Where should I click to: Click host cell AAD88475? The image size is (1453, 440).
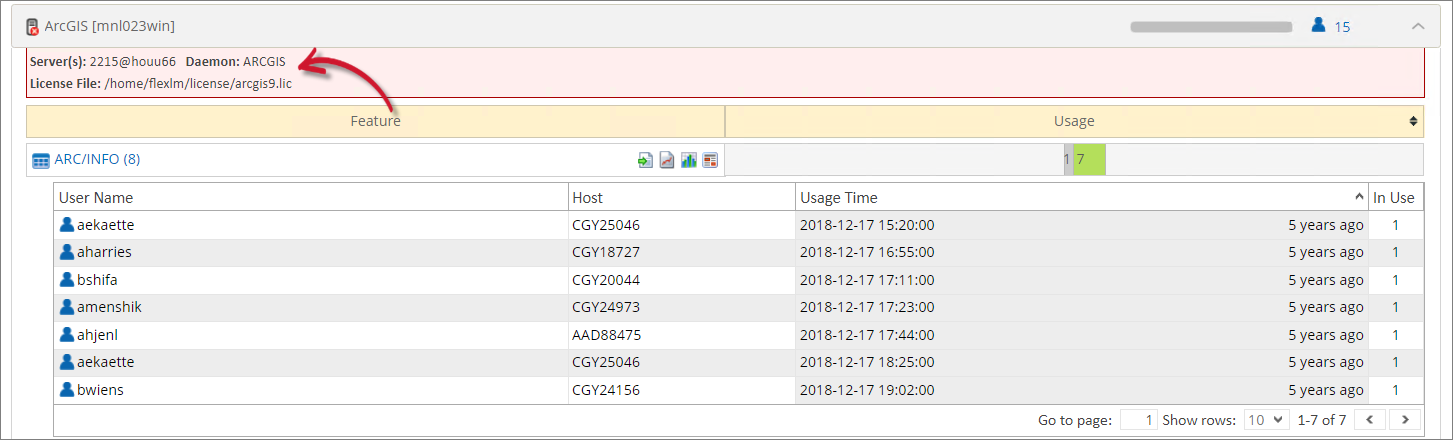click(x=607, y=335)
